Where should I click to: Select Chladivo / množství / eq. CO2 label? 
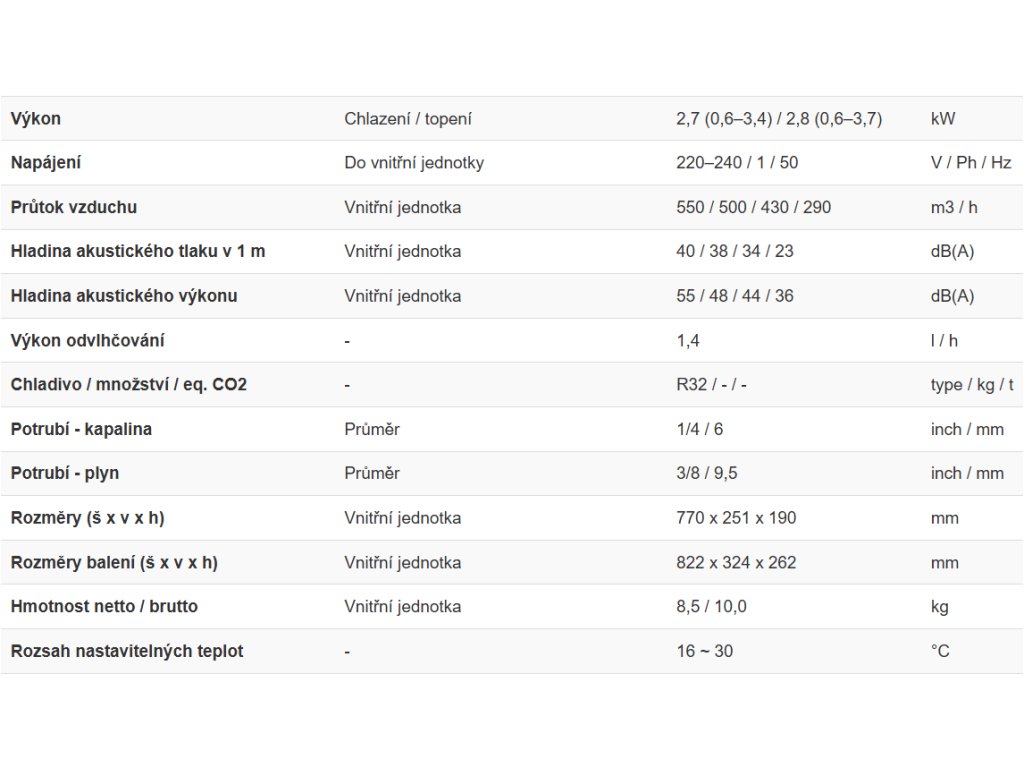tap(129, 385)
